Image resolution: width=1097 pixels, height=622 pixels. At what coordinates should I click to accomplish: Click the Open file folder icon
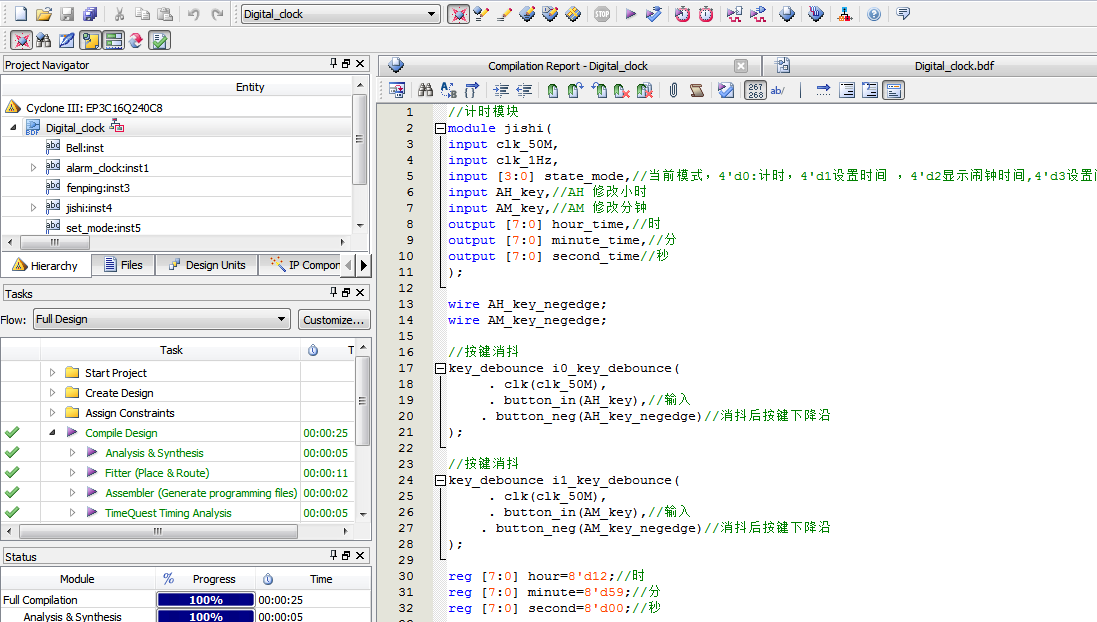coord(43,14)
